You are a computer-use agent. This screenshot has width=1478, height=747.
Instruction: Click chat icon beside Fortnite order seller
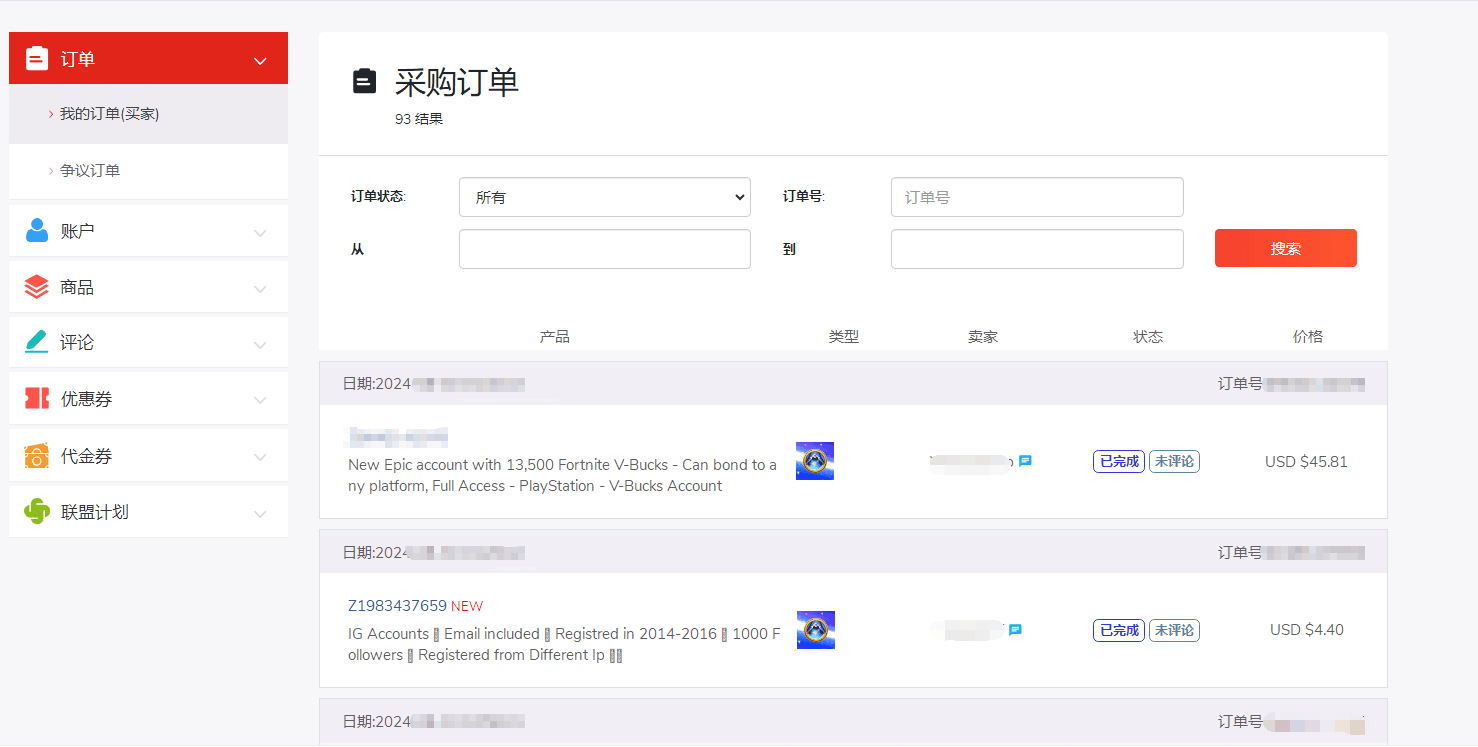click(1025, 461)
